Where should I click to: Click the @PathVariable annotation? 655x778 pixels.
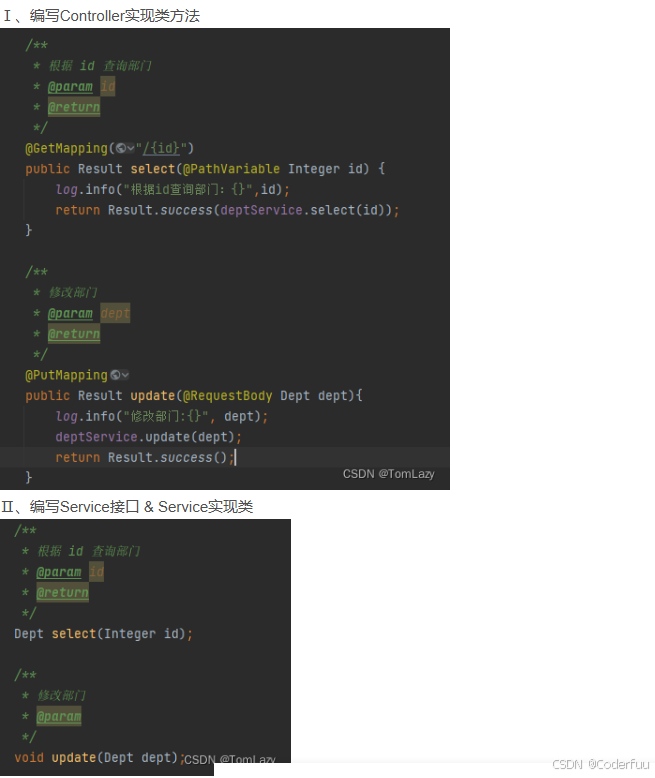coord(231,169)
